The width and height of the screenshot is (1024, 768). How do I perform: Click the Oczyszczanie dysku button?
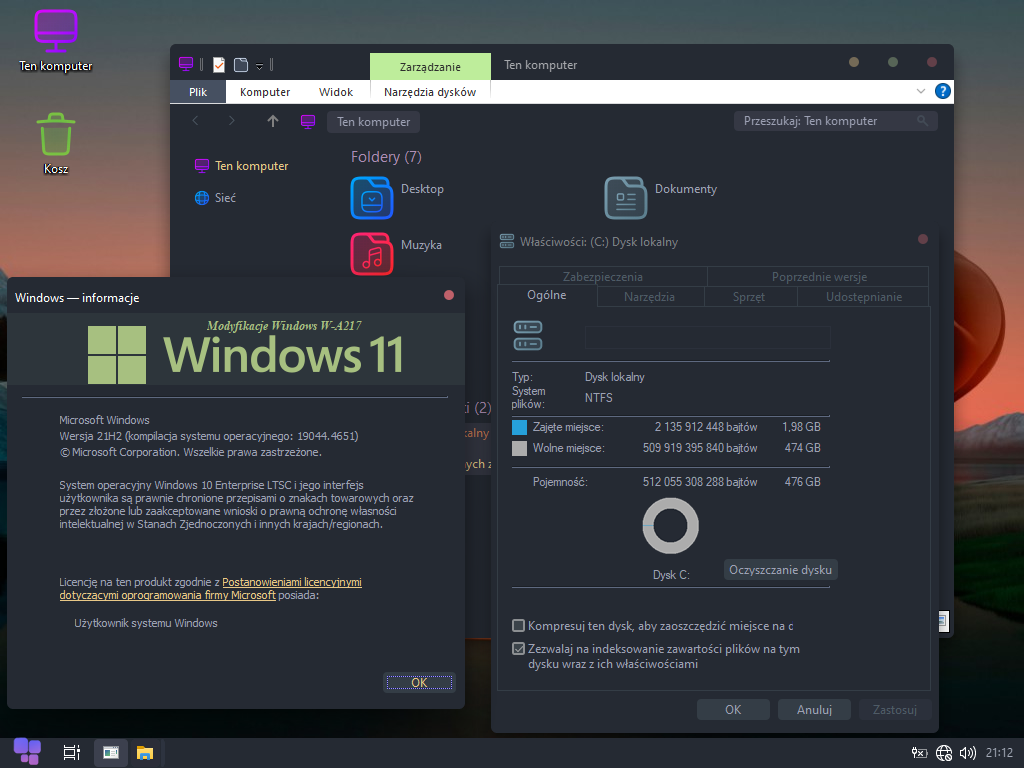[x=780, y=569]
